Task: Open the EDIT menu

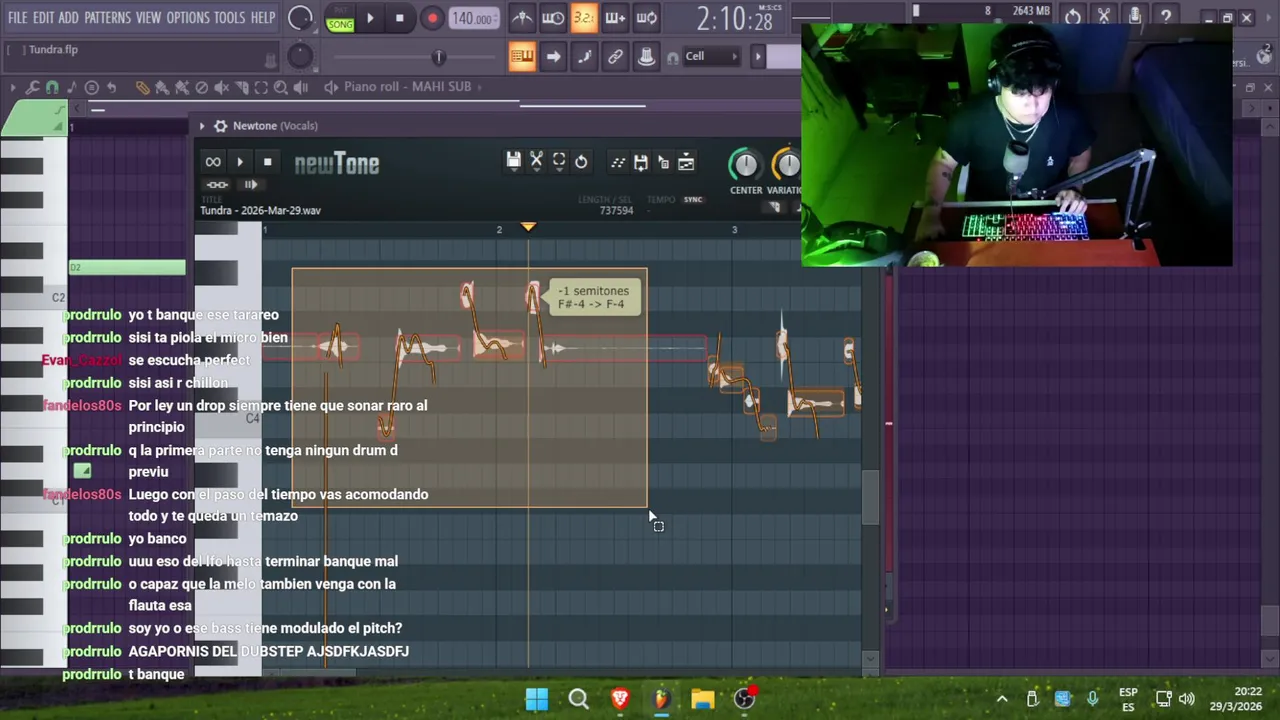Action: pos(43,18)
